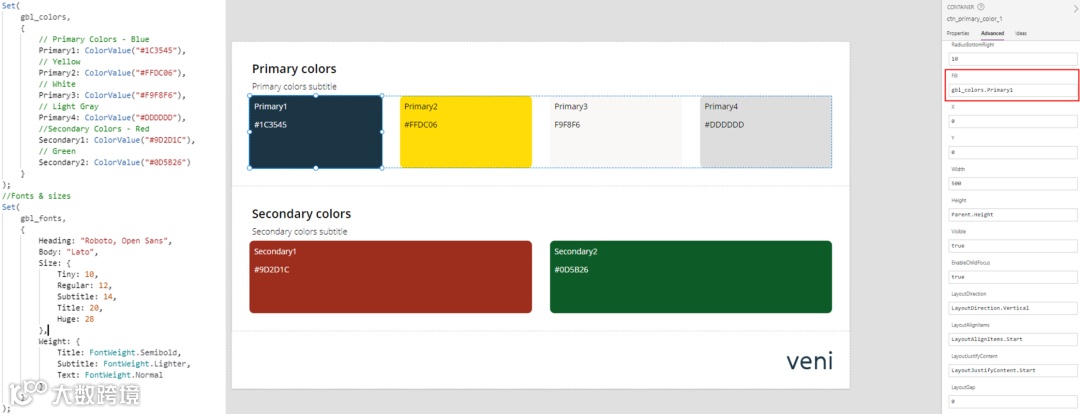Click the Primary colors heading
1080x414 pixels.
pos(294,69)
